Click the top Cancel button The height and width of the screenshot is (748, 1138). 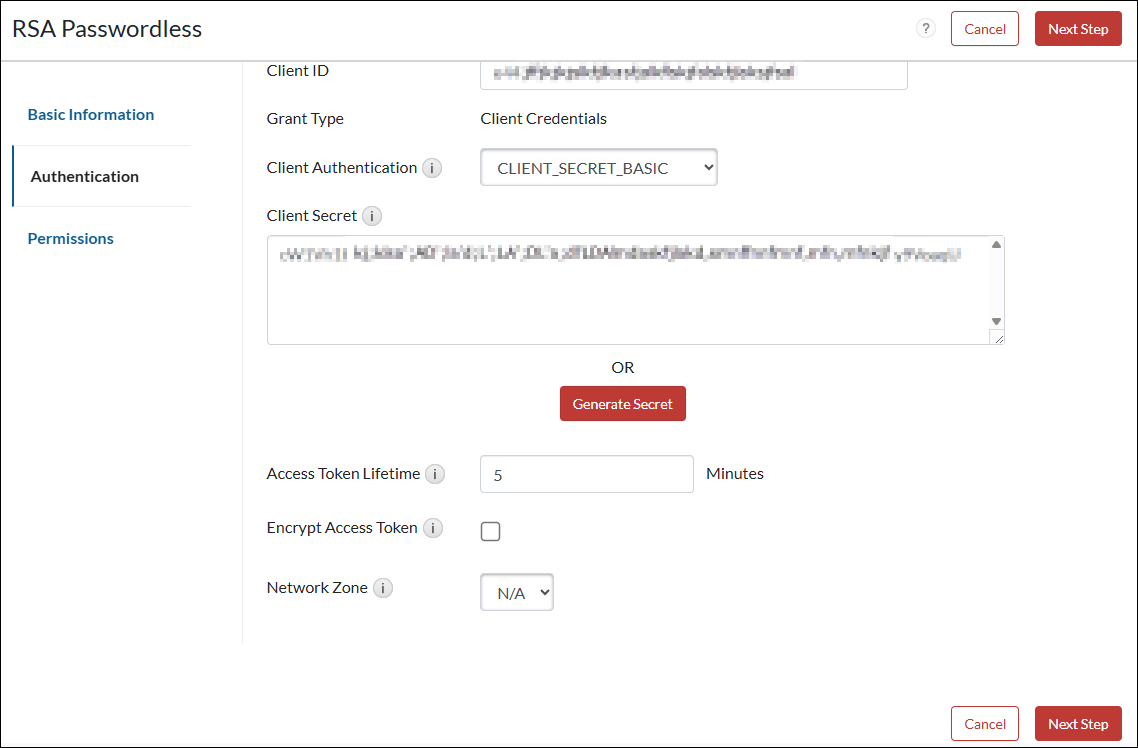(x=985, y=29)
